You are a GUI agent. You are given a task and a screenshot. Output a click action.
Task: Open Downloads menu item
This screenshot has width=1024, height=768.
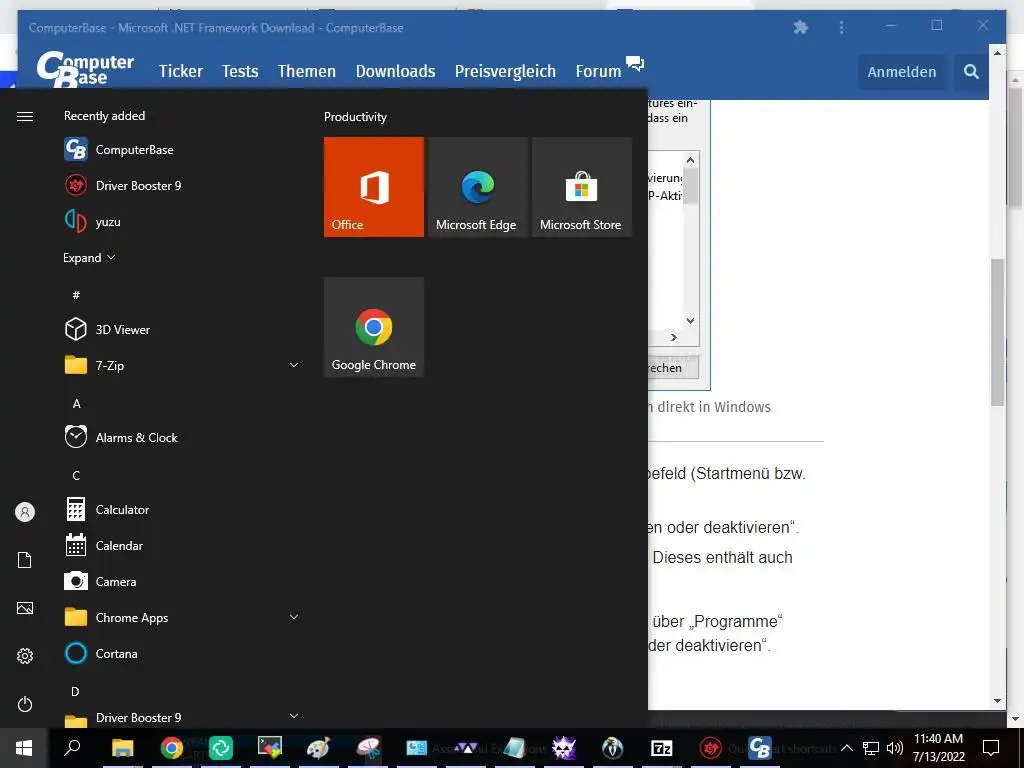tap(395, 71)
